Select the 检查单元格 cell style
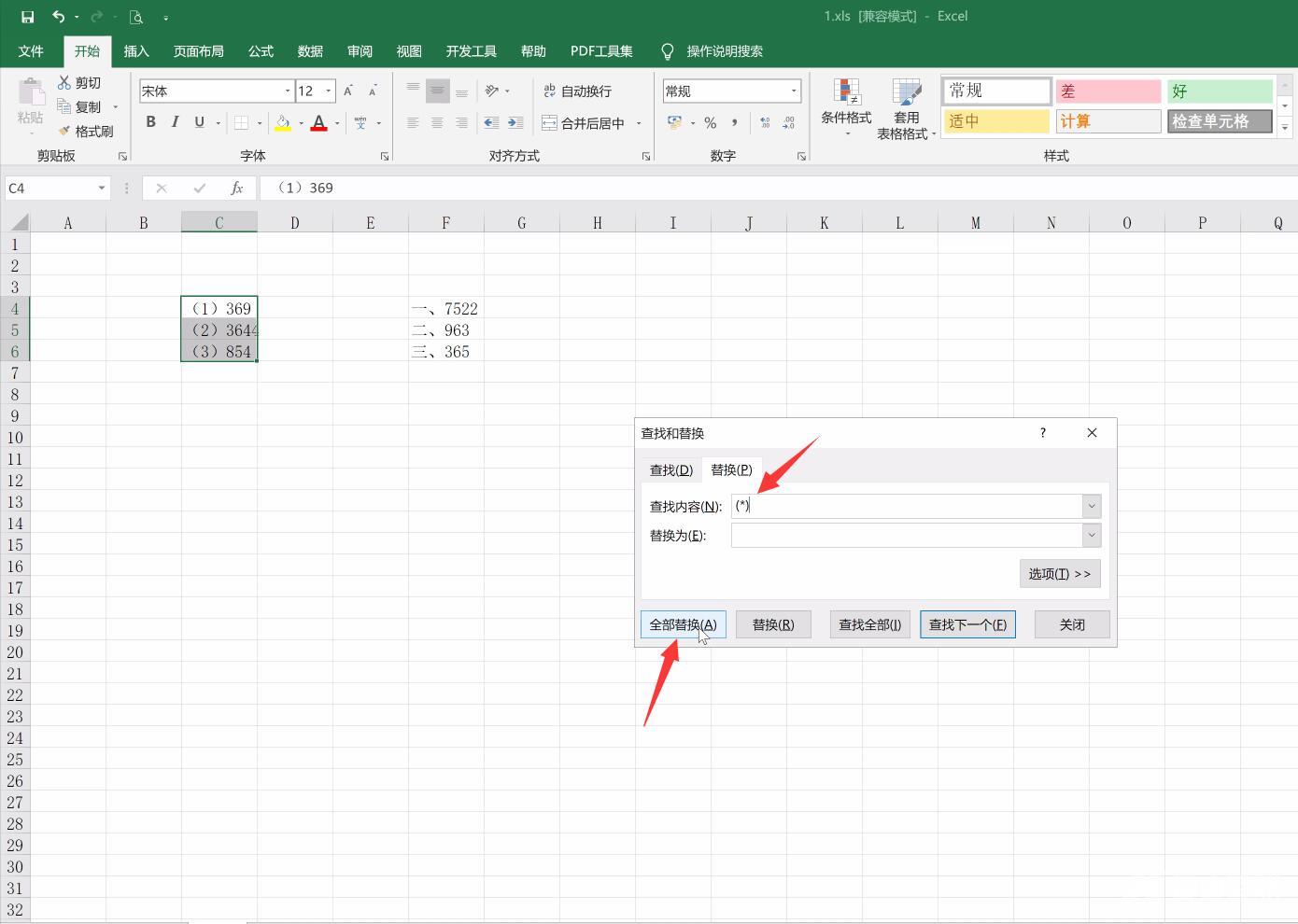This screenshot has height=924, width=1298. [1220, 121]
